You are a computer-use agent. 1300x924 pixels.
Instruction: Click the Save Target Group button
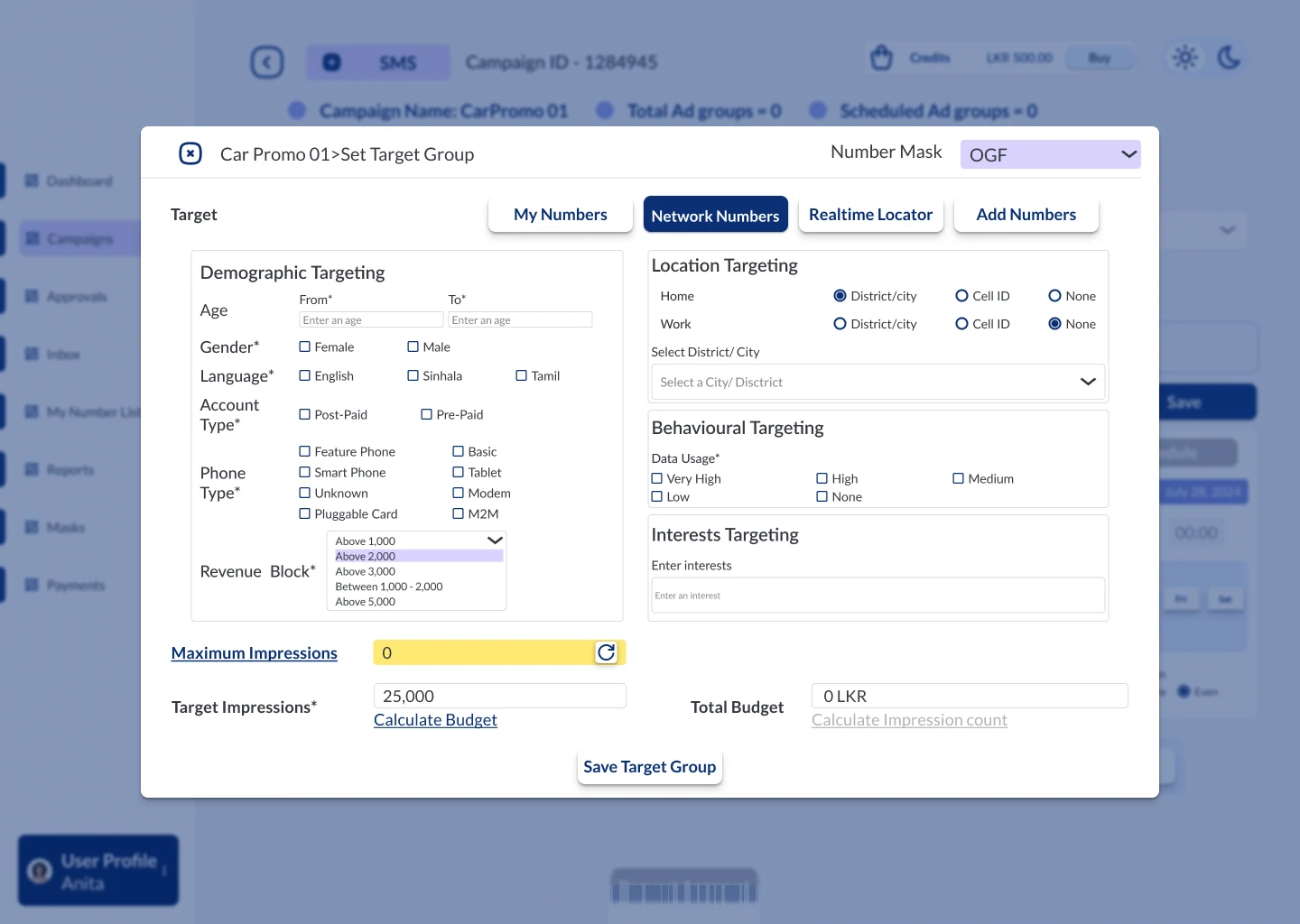tap(650, 767)
